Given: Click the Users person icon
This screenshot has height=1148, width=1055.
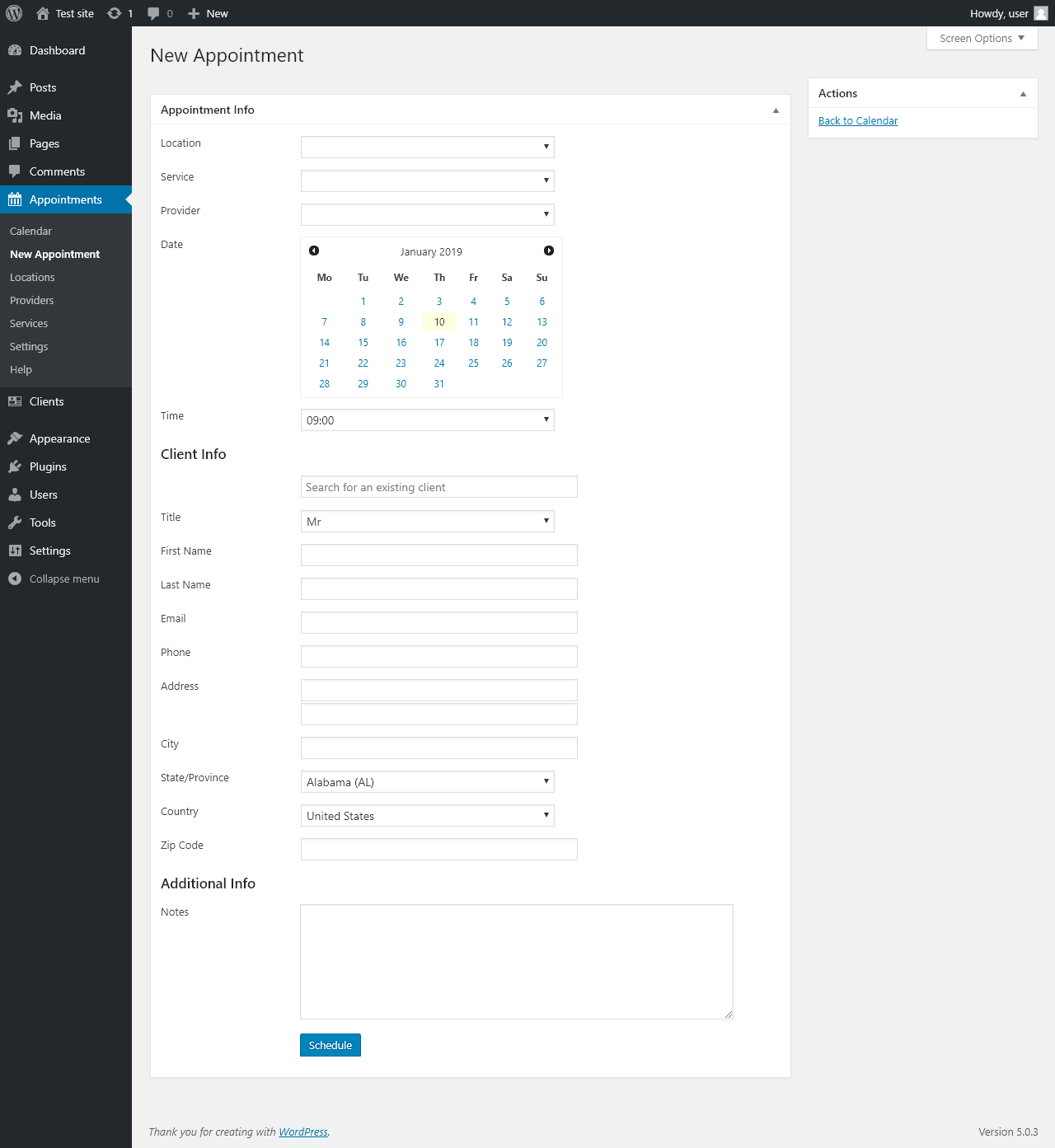Looking at the screenshot, I should 15,494.
